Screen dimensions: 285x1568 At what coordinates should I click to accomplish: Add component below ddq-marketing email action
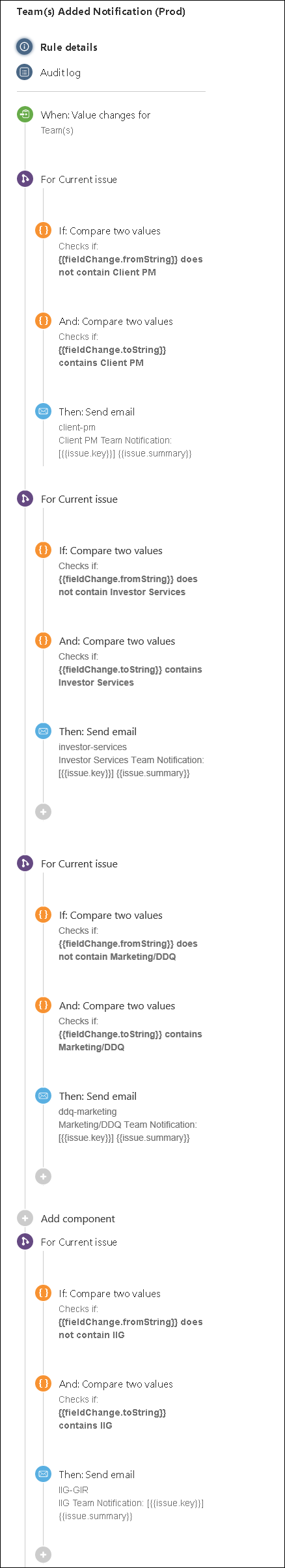43,1177
